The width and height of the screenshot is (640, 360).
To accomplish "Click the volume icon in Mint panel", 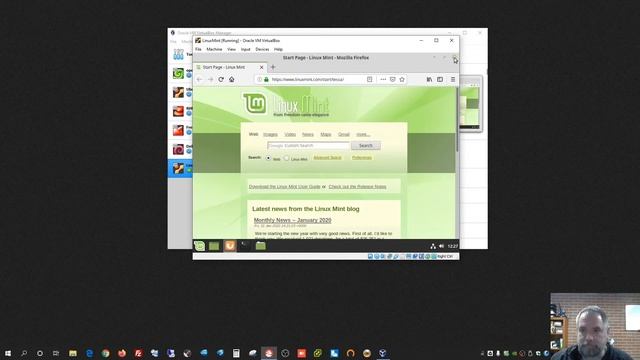I will pos(441,246).
